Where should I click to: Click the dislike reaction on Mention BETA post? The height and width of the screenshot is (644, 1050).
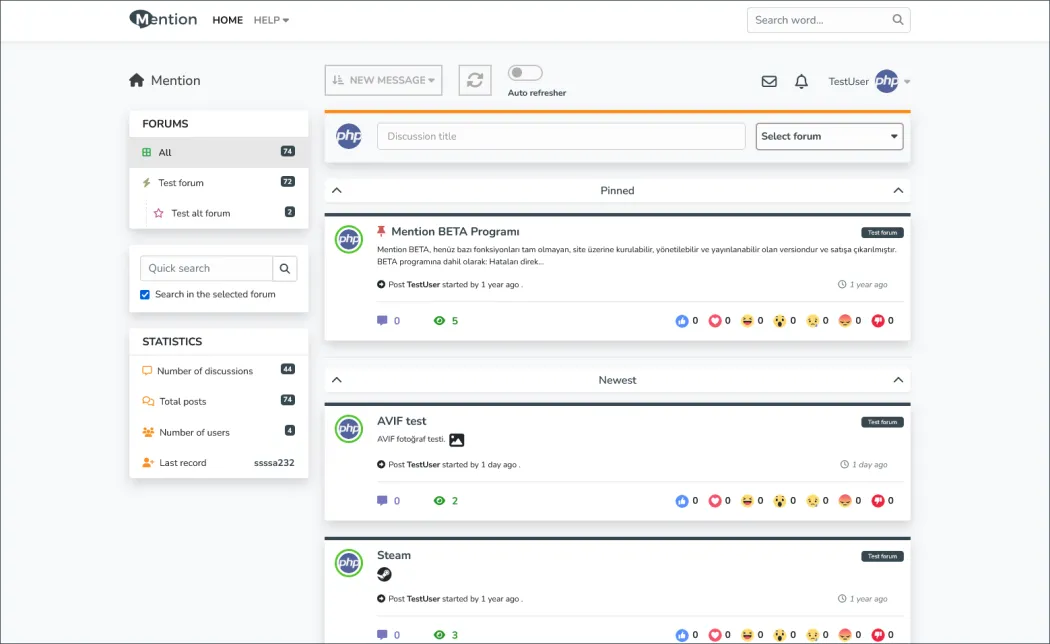click(878, 321)
